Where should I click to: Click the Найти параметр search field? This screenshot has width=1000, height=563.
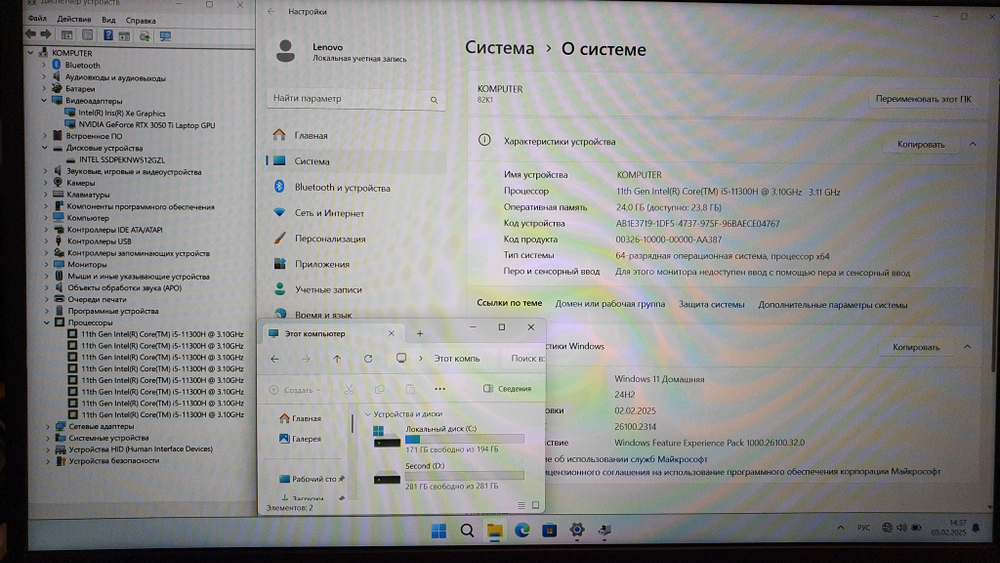coord(355,99)
